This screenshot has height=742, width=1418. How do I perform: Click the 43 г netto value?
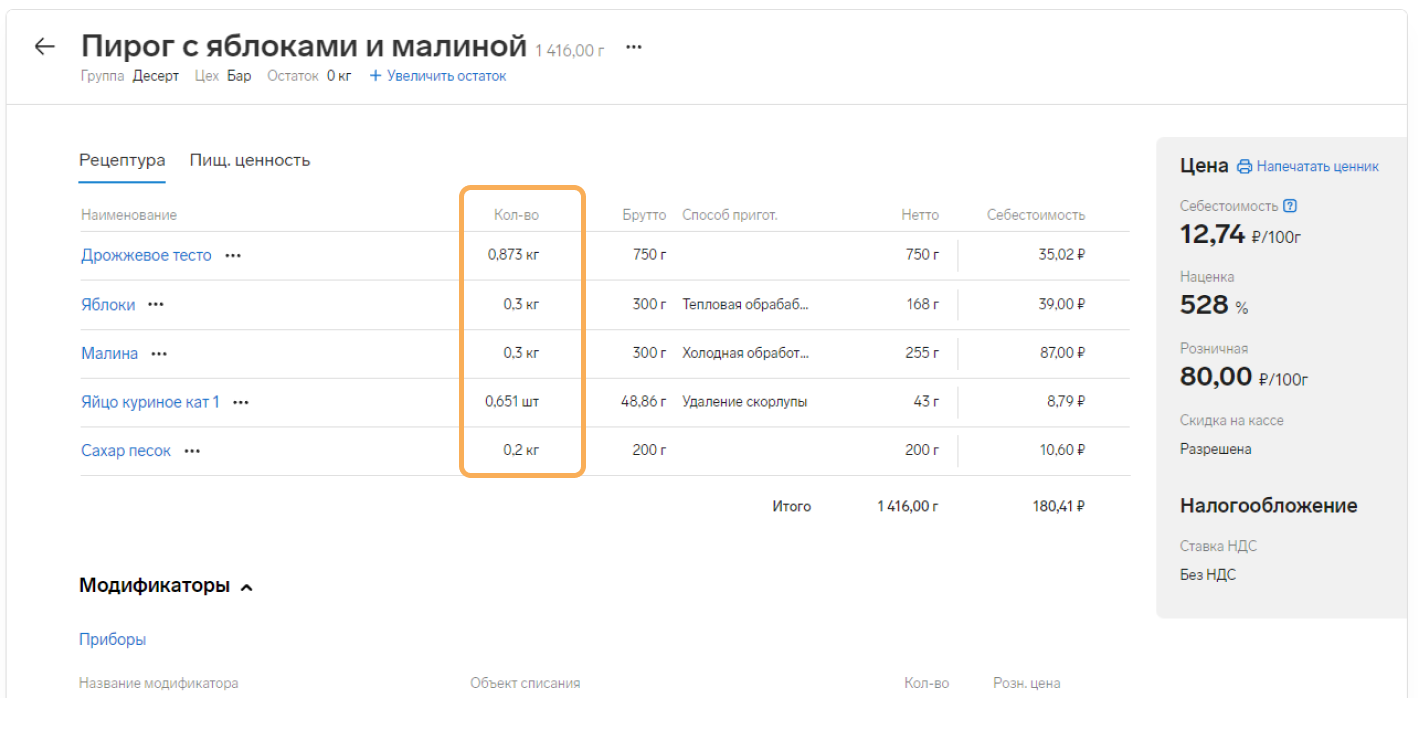927,402
